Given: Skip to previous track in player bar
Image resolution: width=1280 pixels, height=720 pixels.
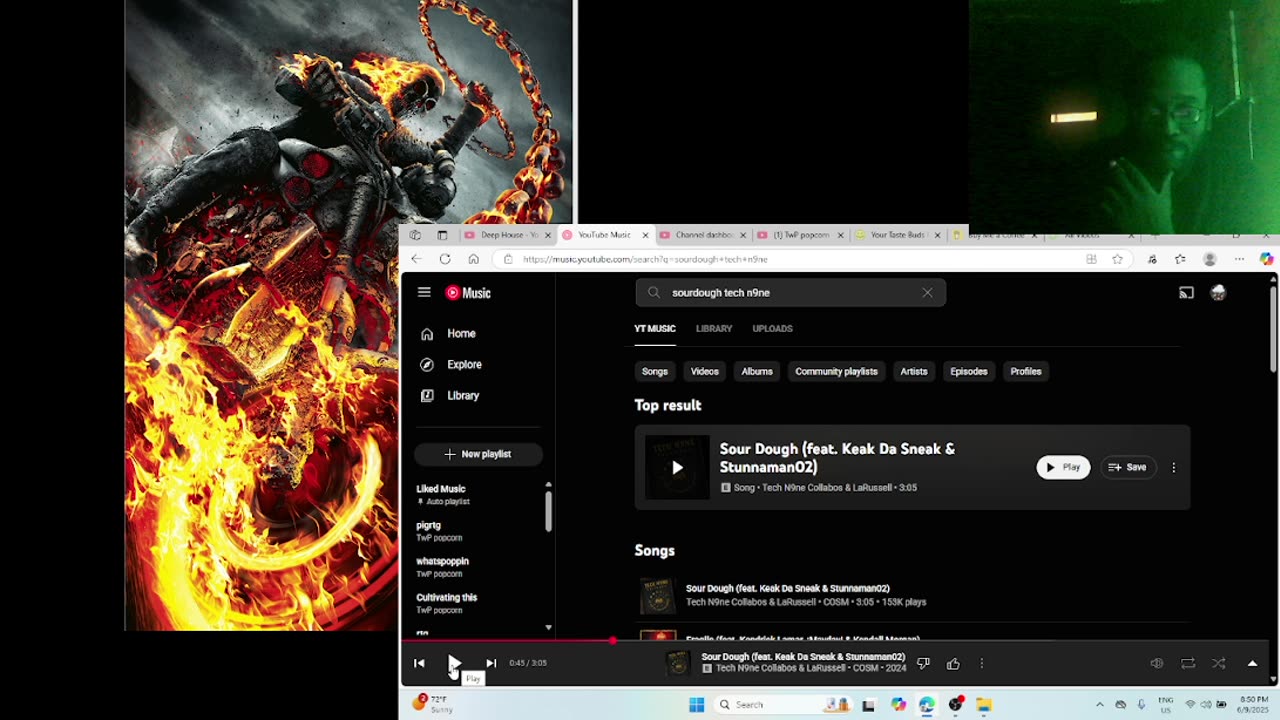Looking at the screenshot, I should (419, 663).
